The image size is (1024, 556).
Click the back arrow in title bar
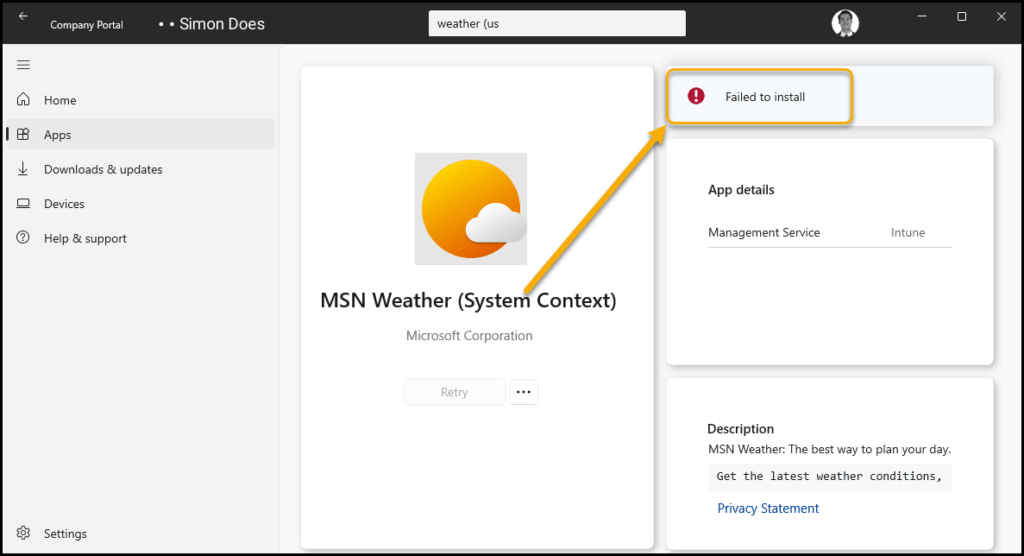pyautogui.click(x=23, y=17)
